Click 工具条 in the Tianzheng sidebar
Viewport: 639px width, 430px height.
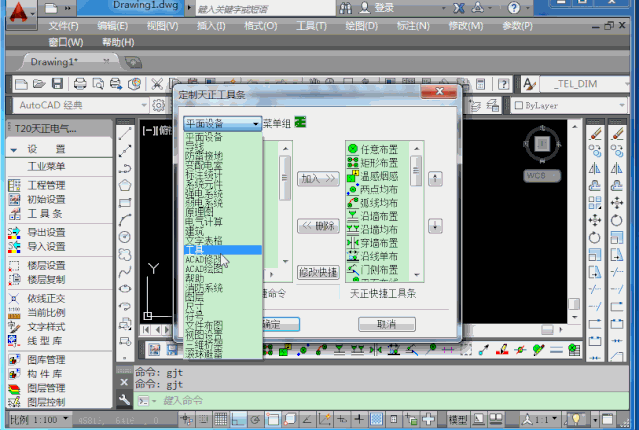(x=45, y=214)
